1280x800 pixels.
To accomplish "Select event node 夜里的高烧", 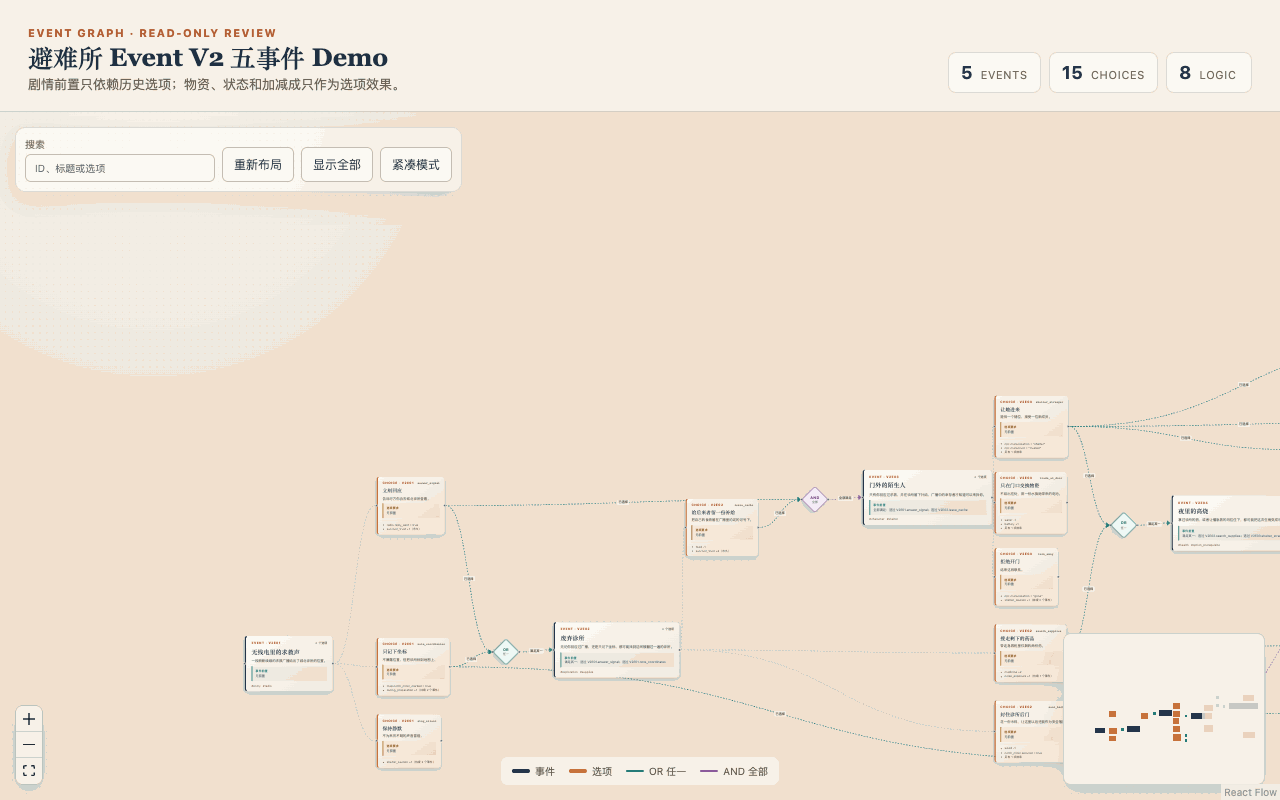I will 1226,523.
